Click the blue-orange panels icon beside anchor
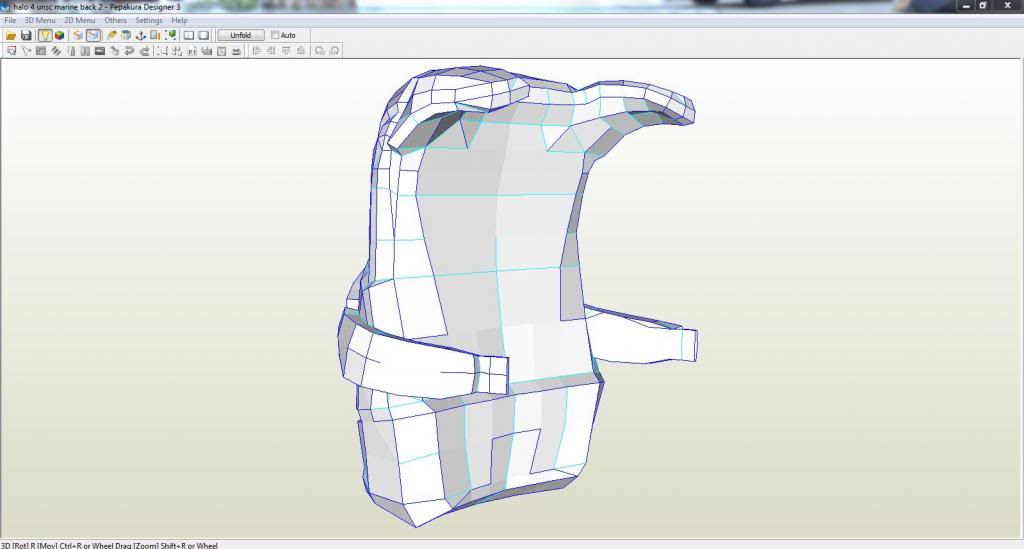Image resolution: width=1024 pixels, height=549 pixels. coord(155,35)
